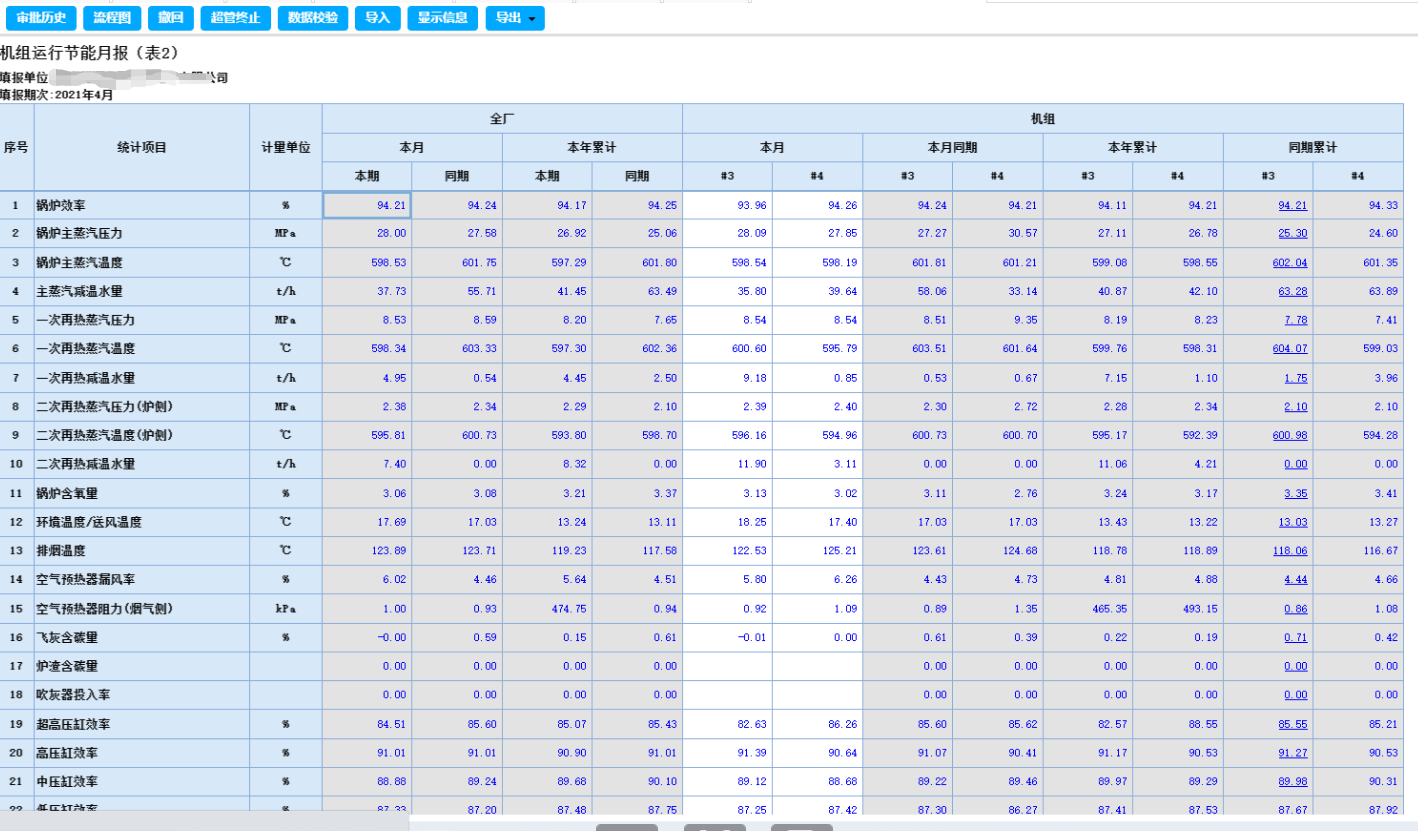Open underlined link 63.28 in 主蒸汽减温水量 row
The height and width of the screenshot is (831, 1418).
click(x=1292, y=291)
